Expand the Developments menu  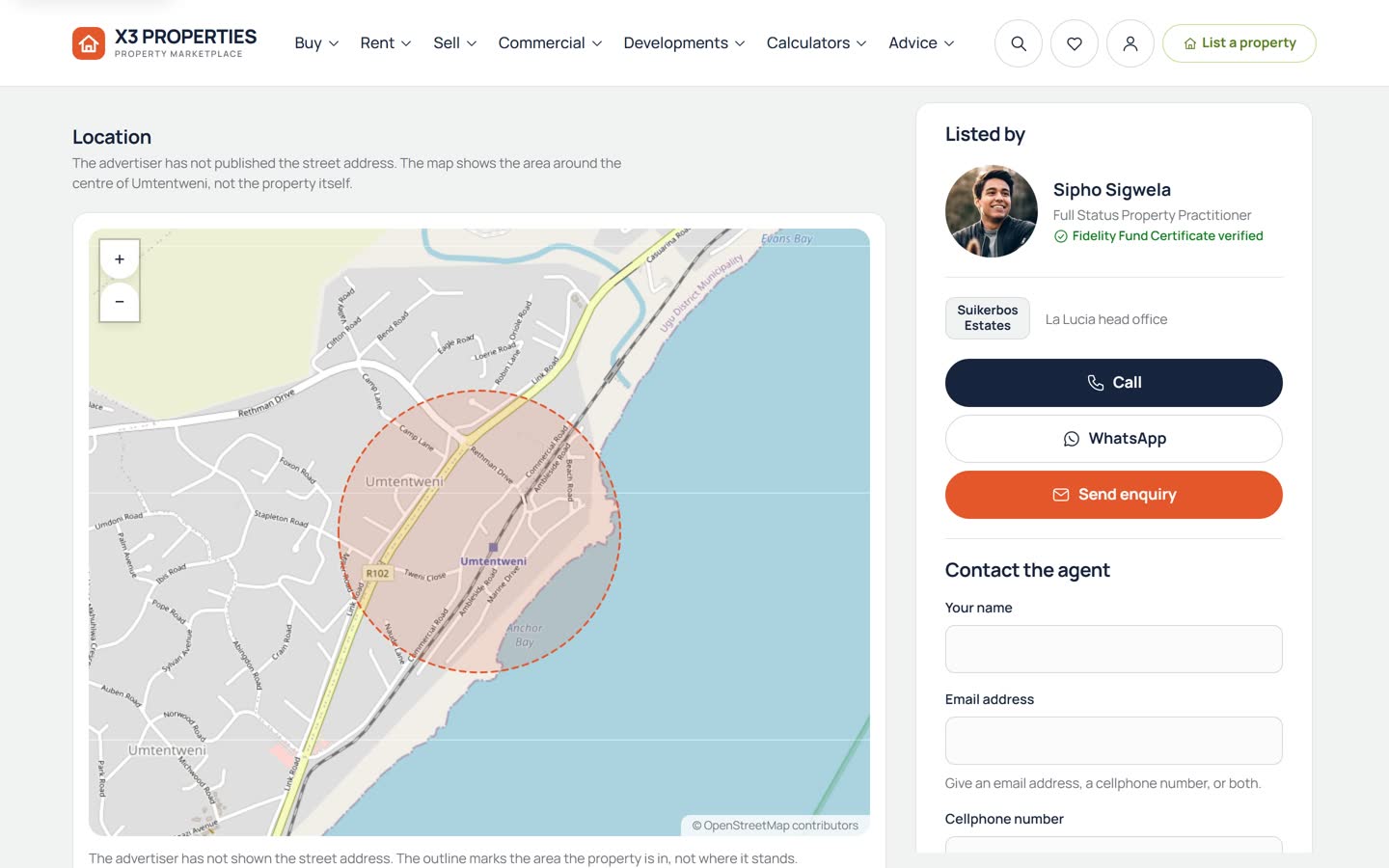(685, 43)
